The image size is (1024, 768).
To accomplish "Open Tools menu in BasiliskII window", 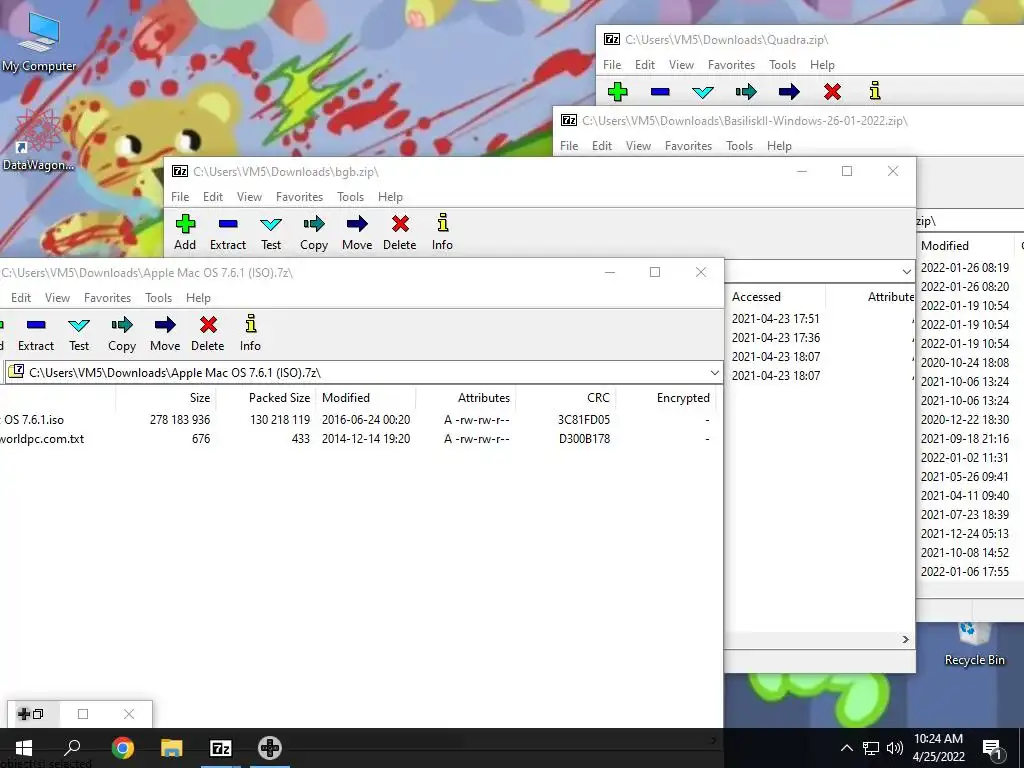I will pyautogui.click(x=739, y=146).
